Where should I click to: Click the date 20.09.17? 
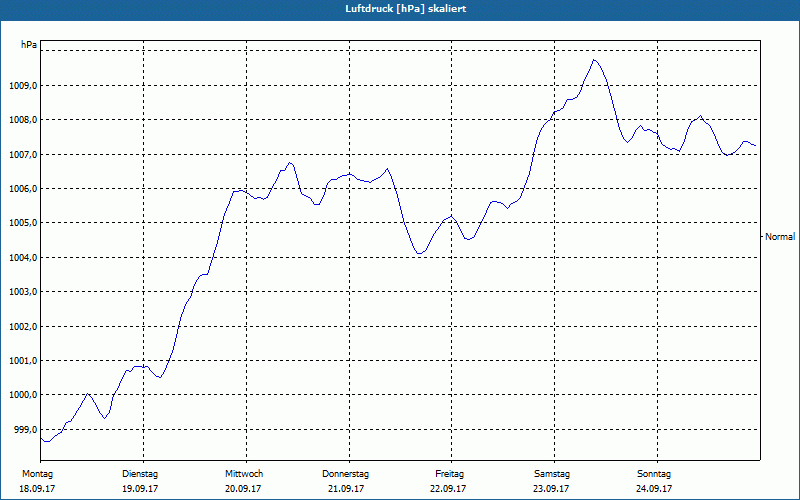click(x=243, y=489)
